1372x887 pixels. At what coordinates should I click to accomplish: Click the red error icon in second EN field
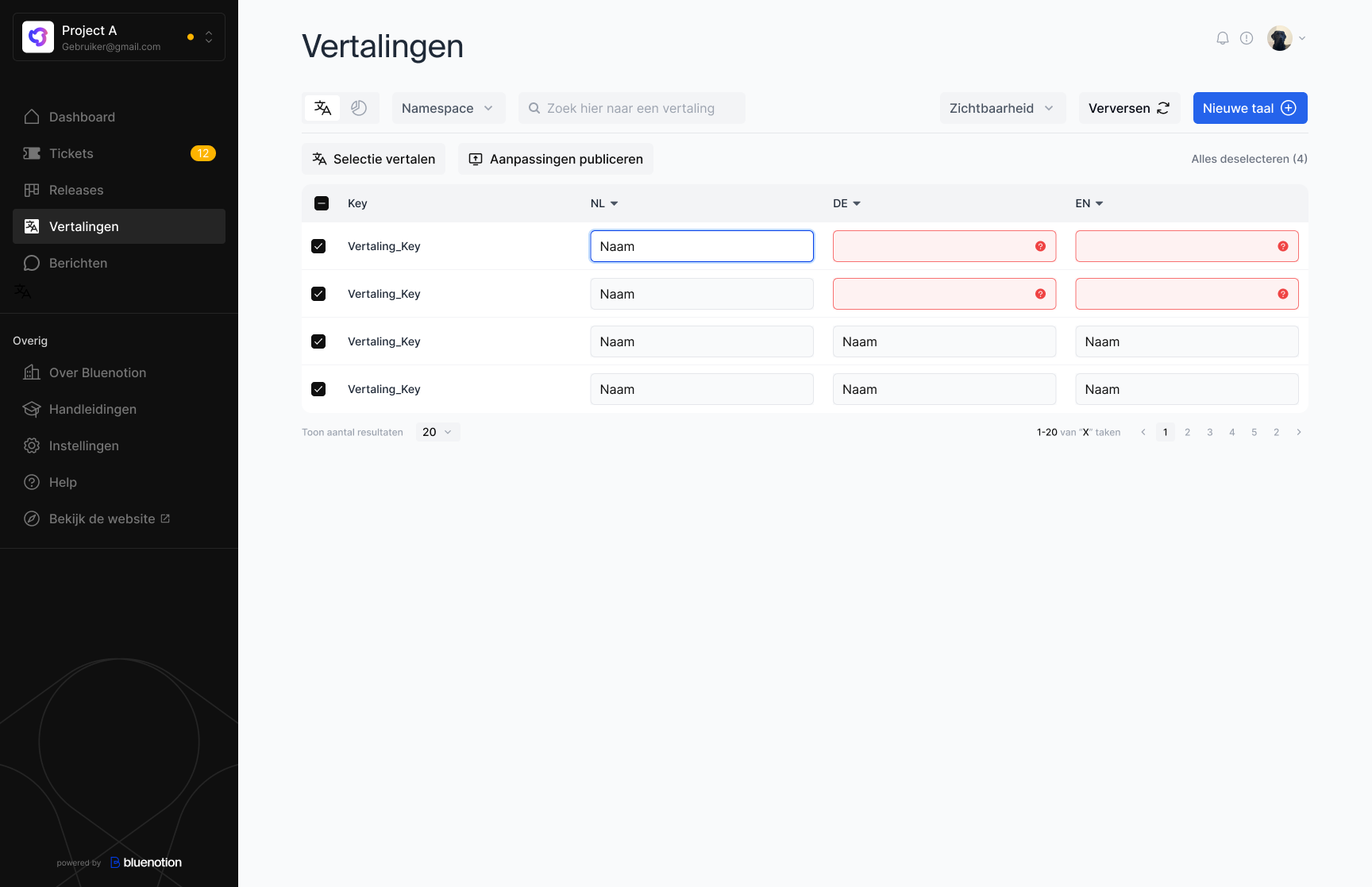1282,294
